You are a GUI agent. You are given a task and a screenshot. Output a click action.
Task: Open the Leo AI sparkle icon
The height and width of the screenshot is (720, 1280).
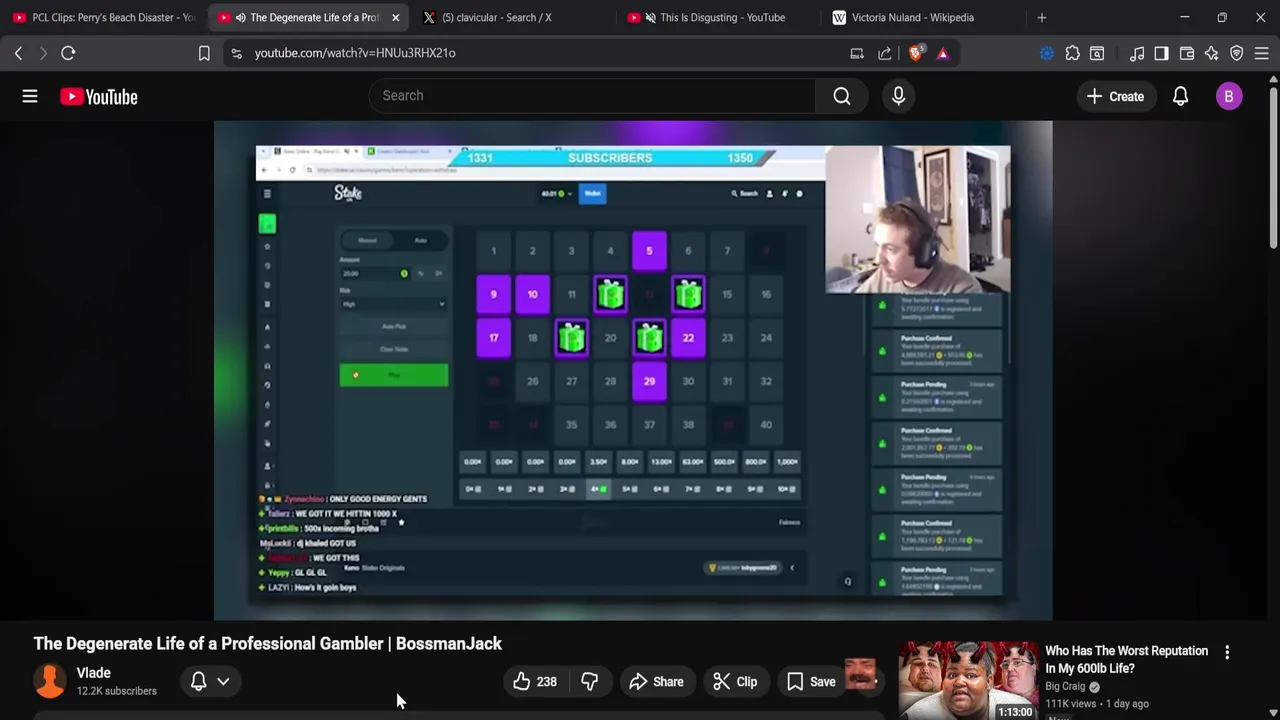(1212, 53)
